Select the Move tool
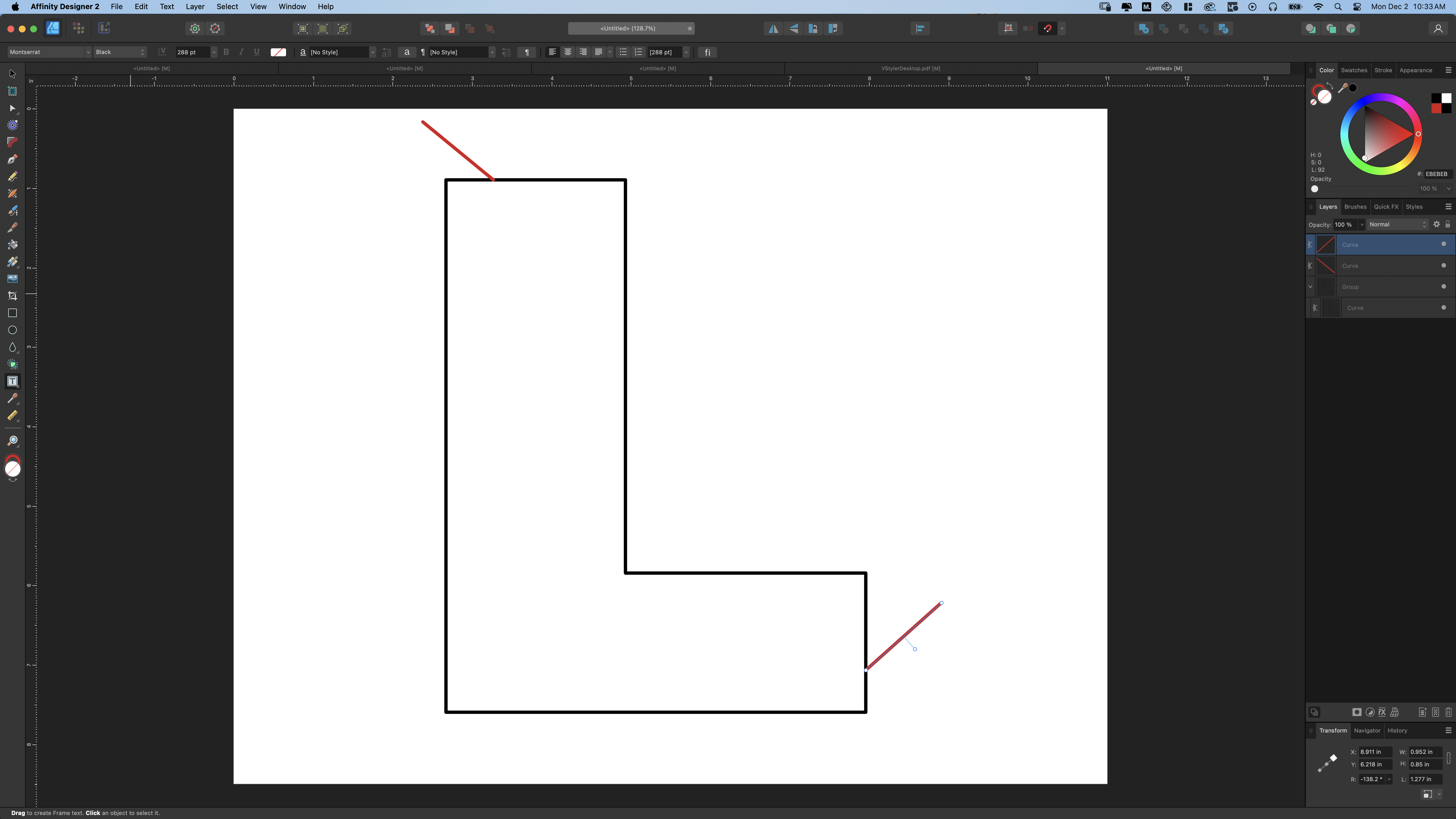Viewport: 1456px width, 819px height. pyautogui.click(x=13, y=74)
